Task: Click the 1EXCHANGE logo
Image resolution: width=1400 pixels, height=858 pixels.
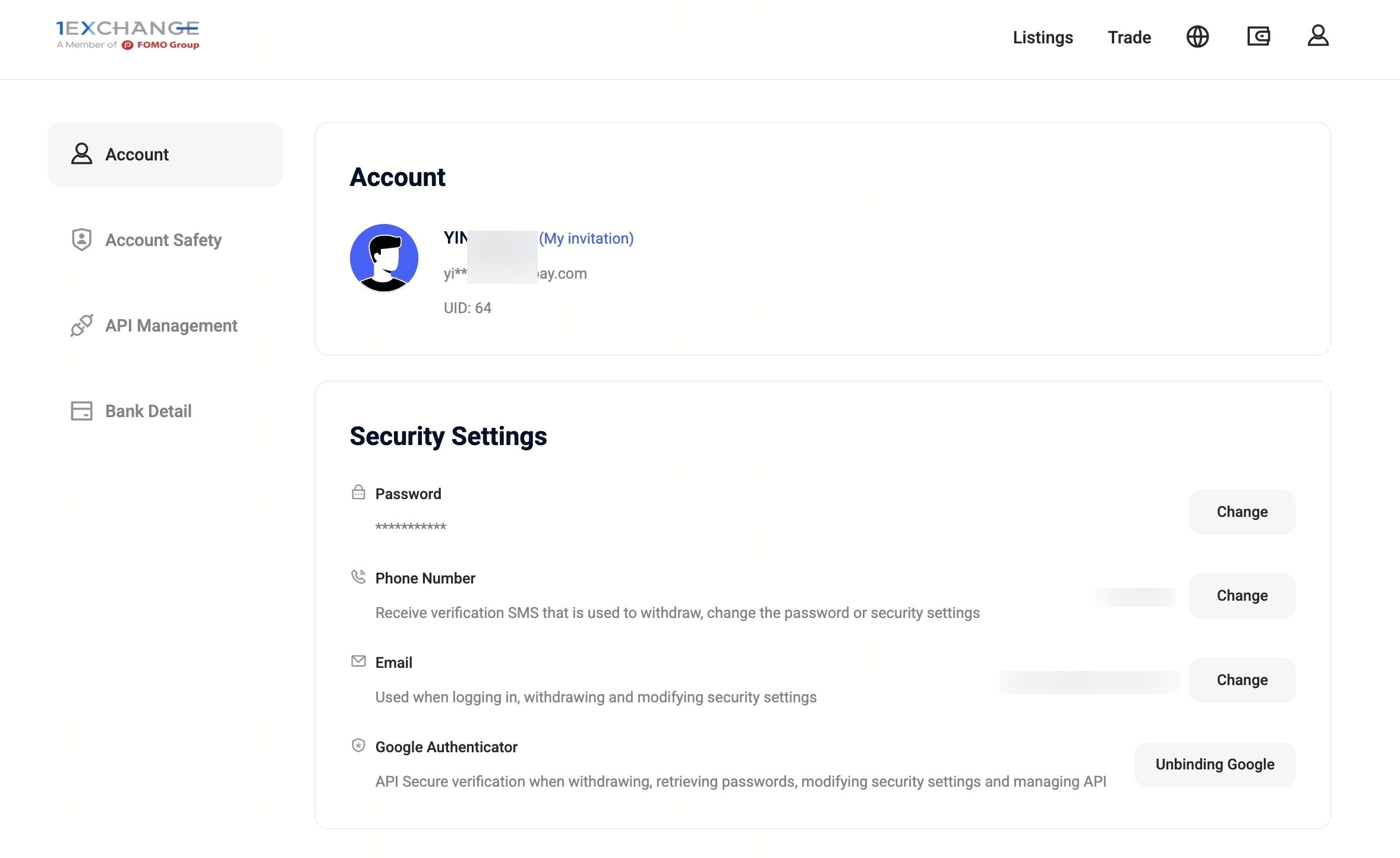Action: (128, 35)
